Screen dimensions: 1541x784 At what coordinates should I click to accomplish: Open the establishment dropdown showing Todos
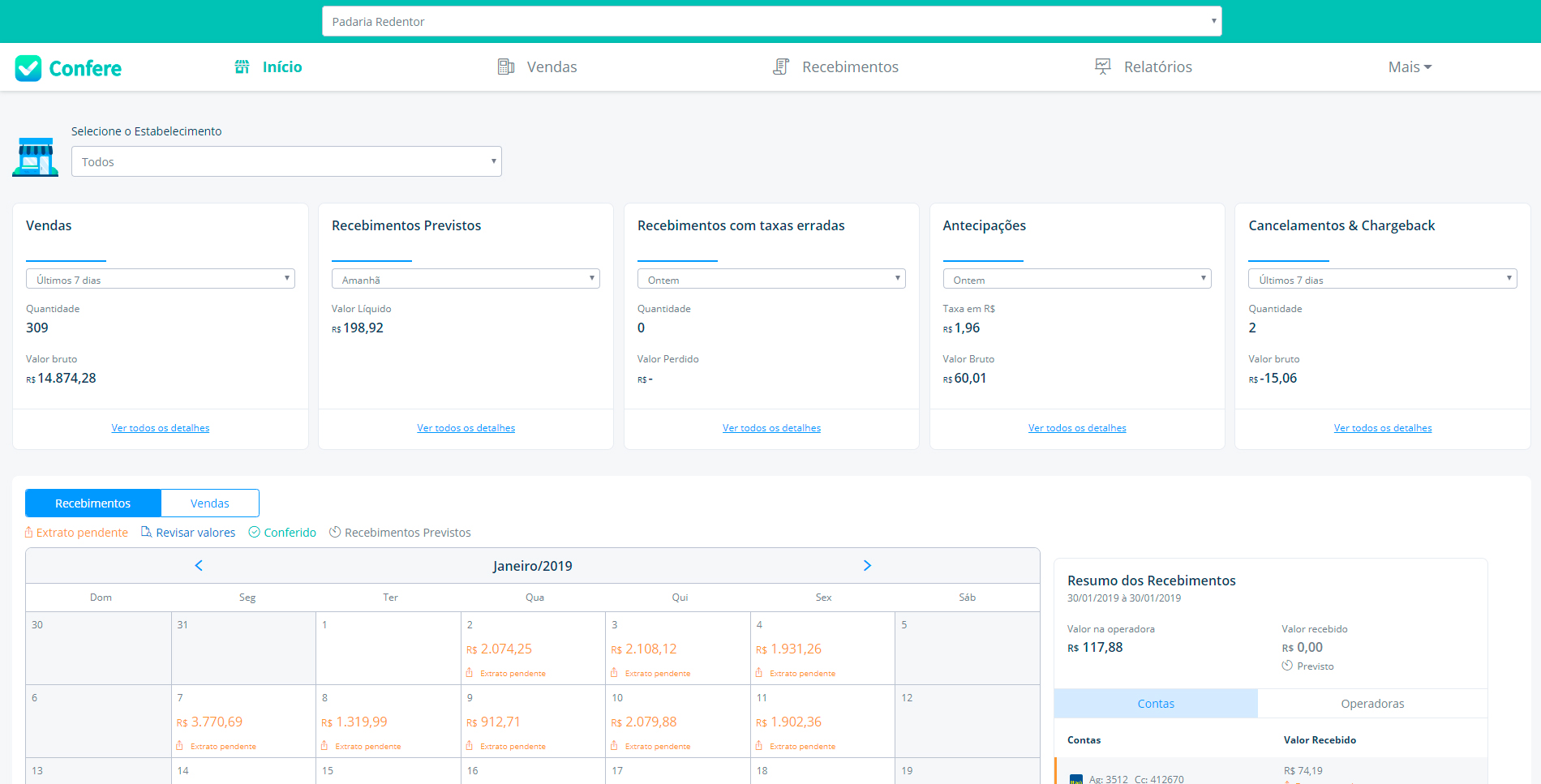click(286, 161)
